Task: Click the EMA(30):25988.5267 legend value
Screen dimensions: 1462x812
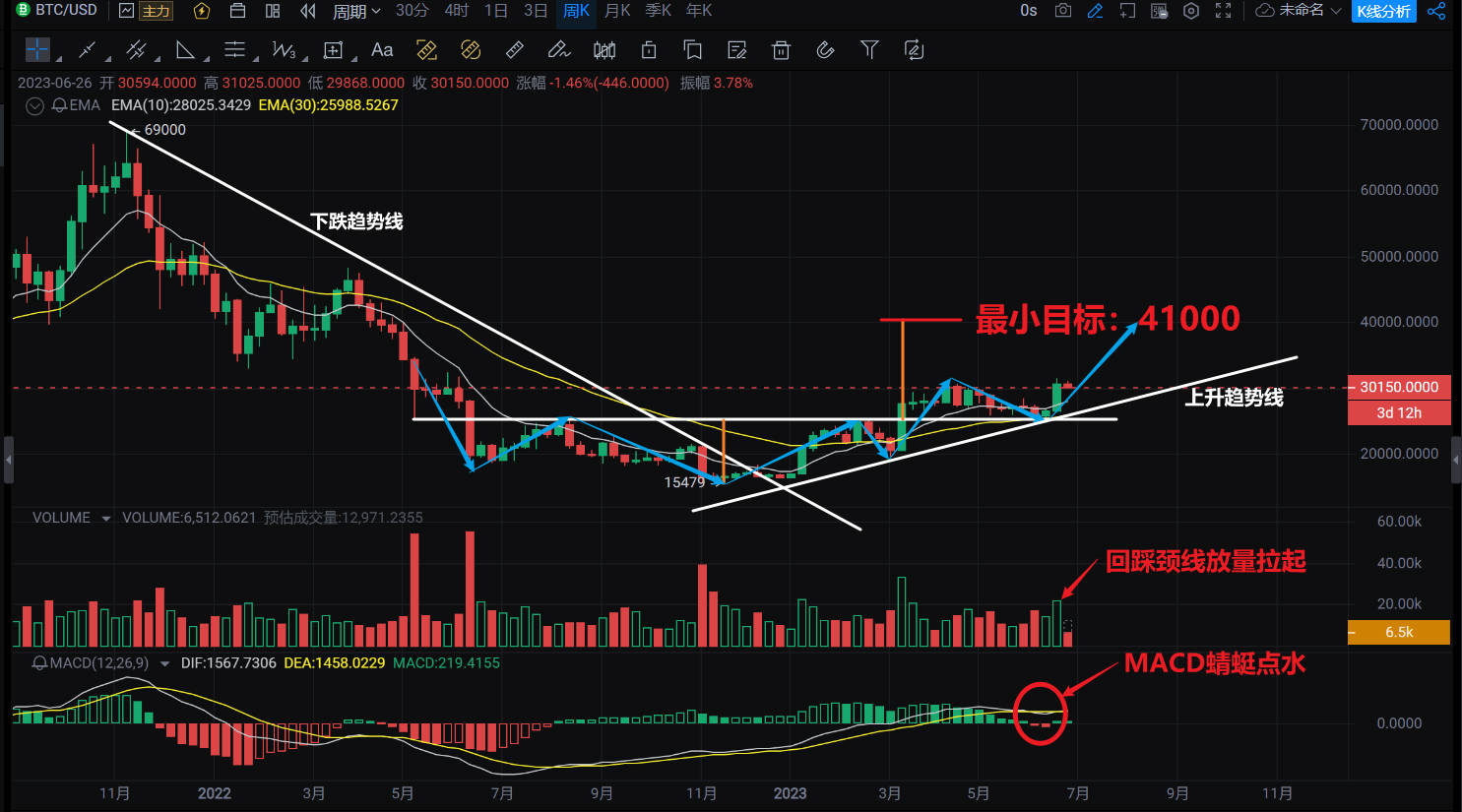Action: point(329,105)
